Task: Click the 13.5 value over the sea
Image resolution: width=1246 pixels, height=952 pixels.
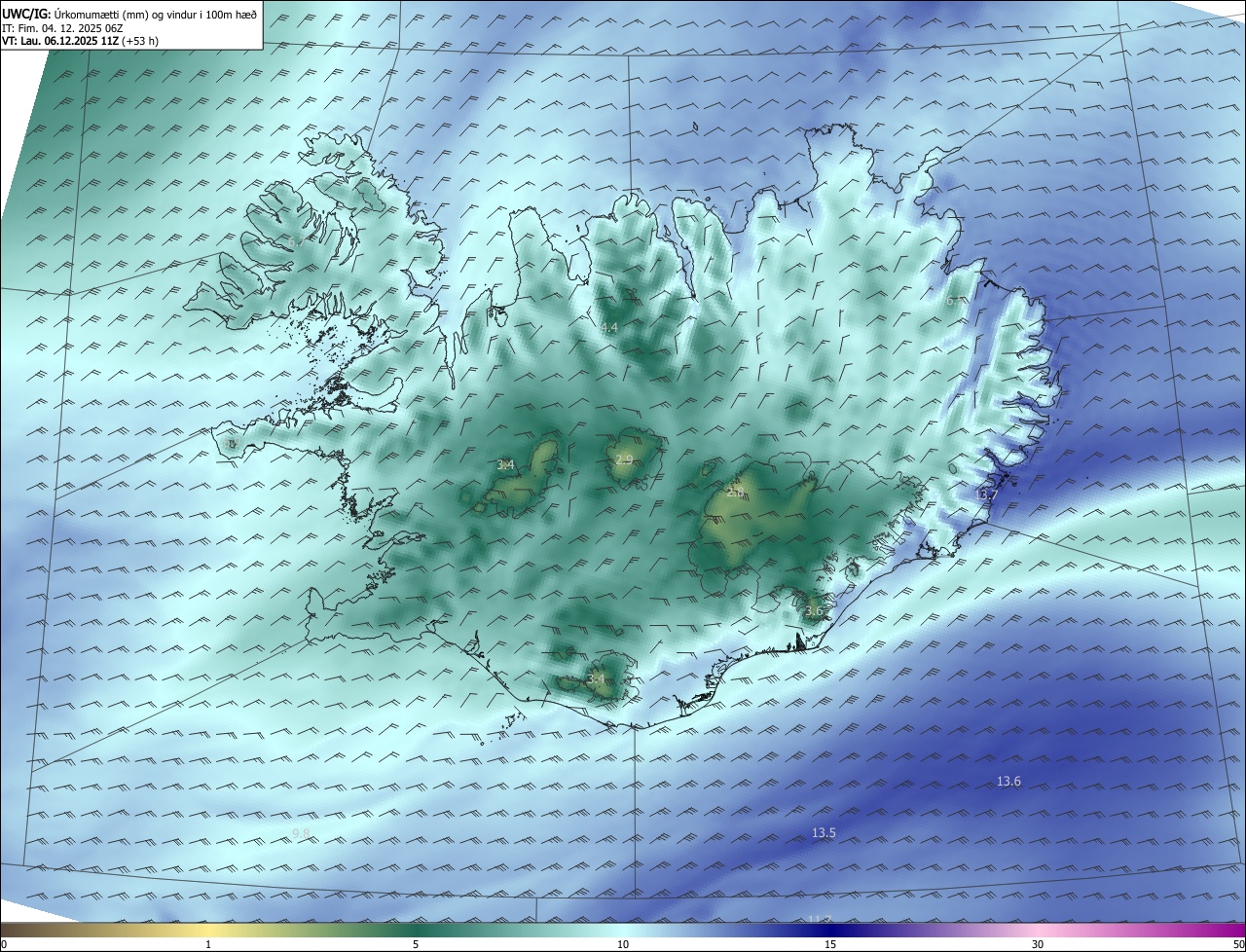Action: pyautogui.click(x=824, y=833)
